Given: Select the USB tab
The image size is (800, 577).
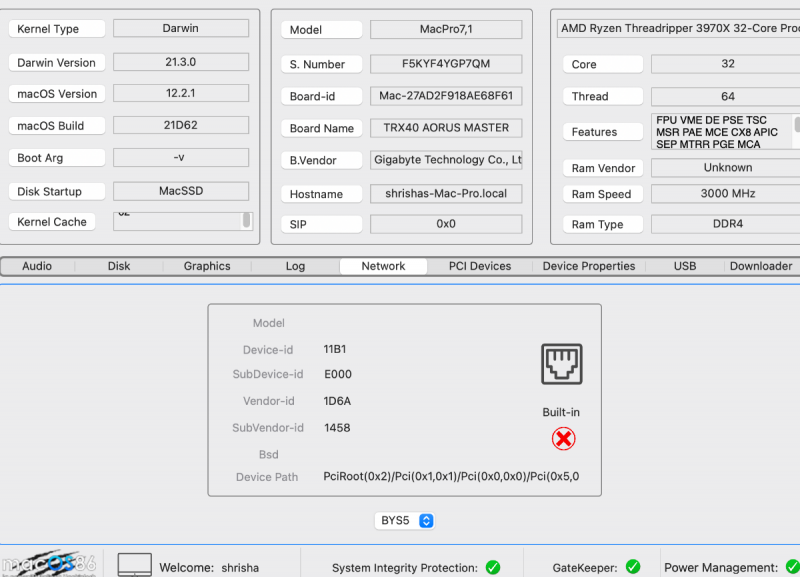Looking at the screenshot, I should pos(685,266).
